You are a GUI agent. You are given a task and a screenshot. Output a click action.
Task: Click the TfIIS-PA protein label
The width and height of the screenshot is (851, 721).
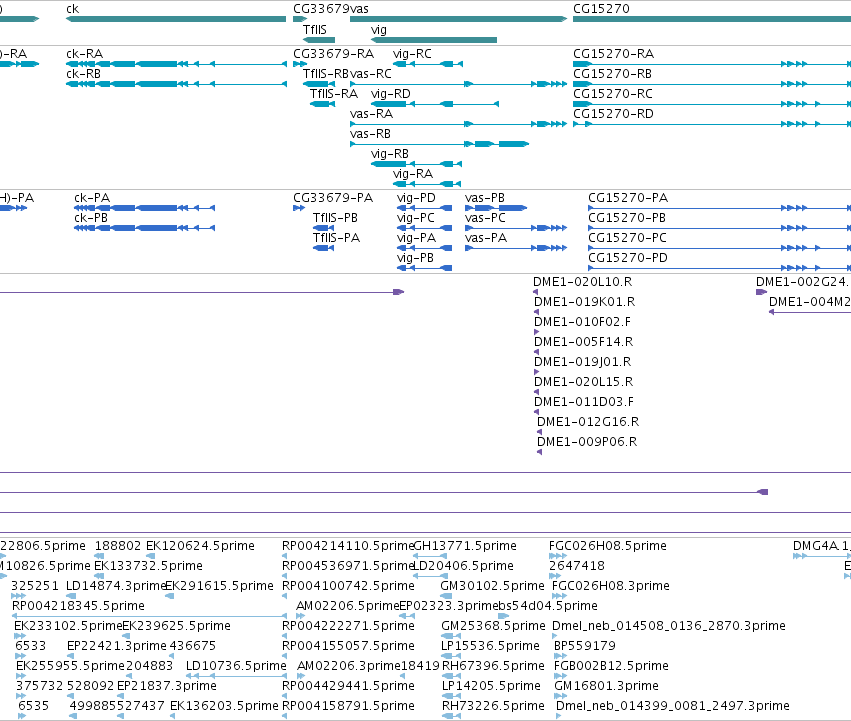tap(336, 238)
